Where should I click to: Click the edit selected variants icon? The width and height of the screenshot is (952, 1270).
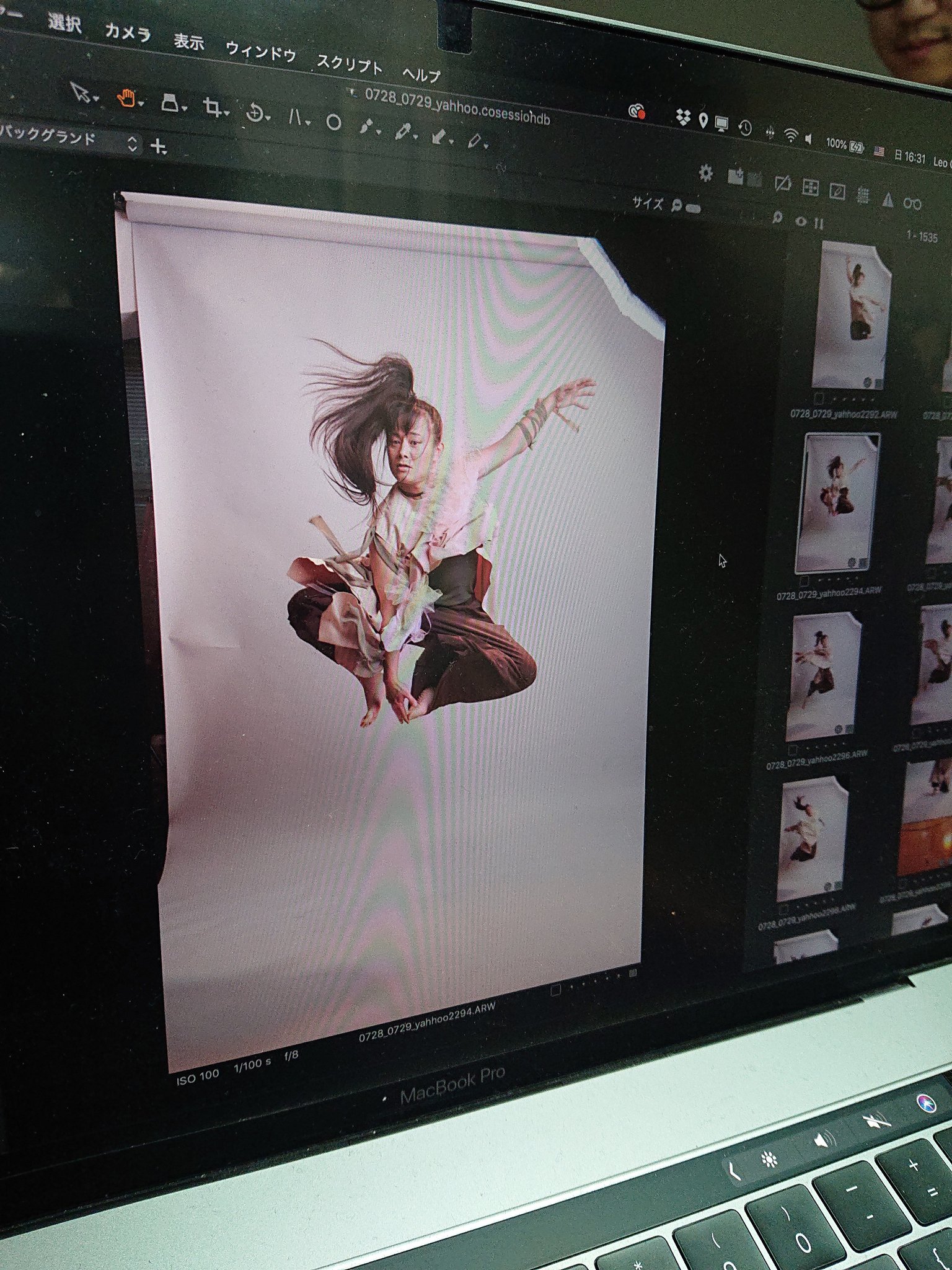point(837,191)
